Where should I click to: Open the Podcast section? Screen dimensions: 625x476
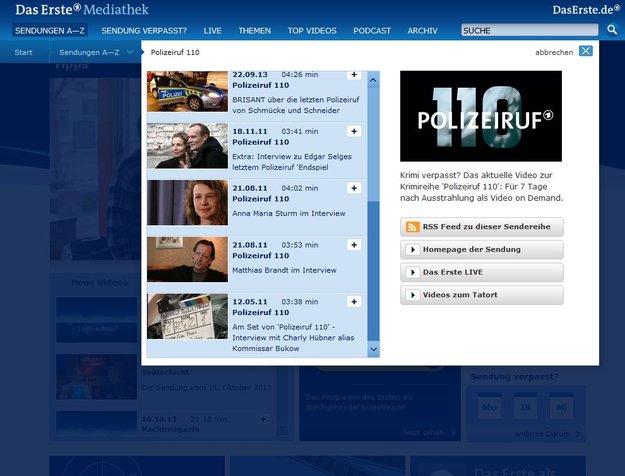[372, 31]
